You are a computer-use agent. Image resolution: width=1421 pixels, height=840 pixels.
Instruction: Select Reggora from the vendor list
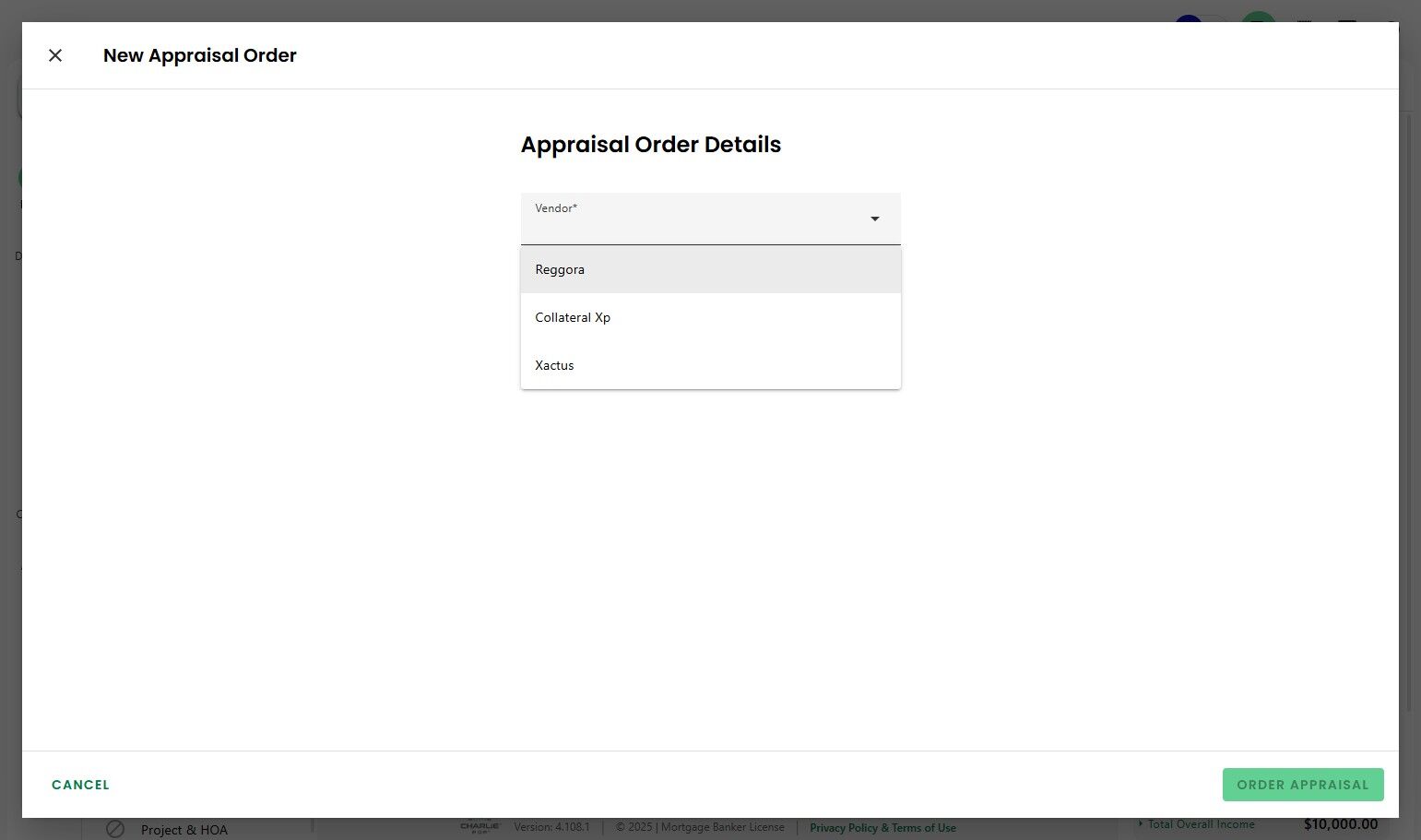710,269
